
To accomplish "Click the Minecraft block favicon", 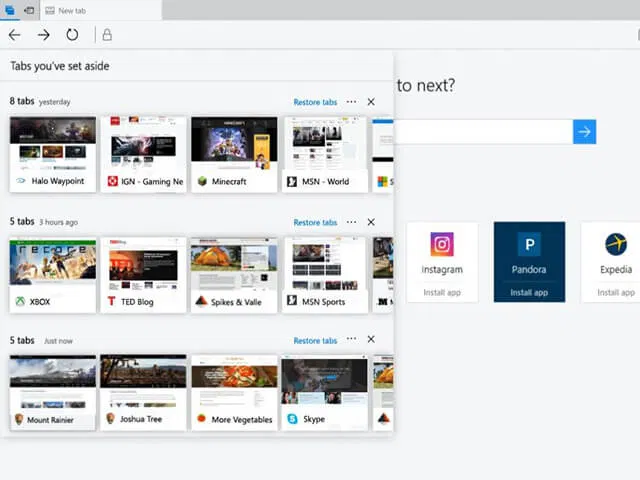I will [x=202, y=181].
